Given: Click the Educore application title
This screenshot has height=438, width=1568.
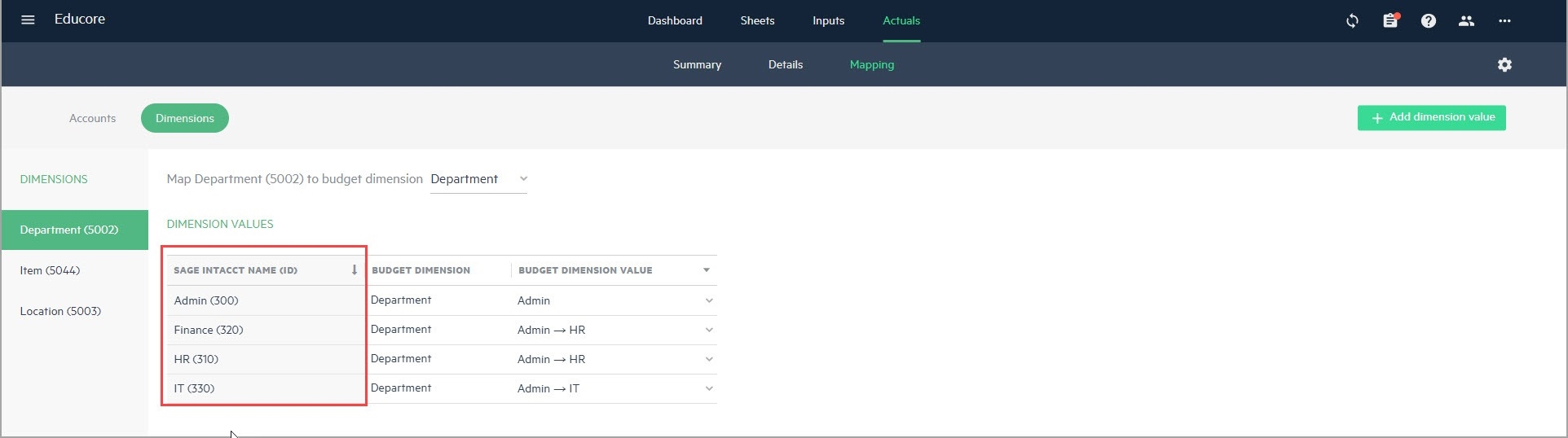Looking at the screenshot, I should click(x=80, y=19).
